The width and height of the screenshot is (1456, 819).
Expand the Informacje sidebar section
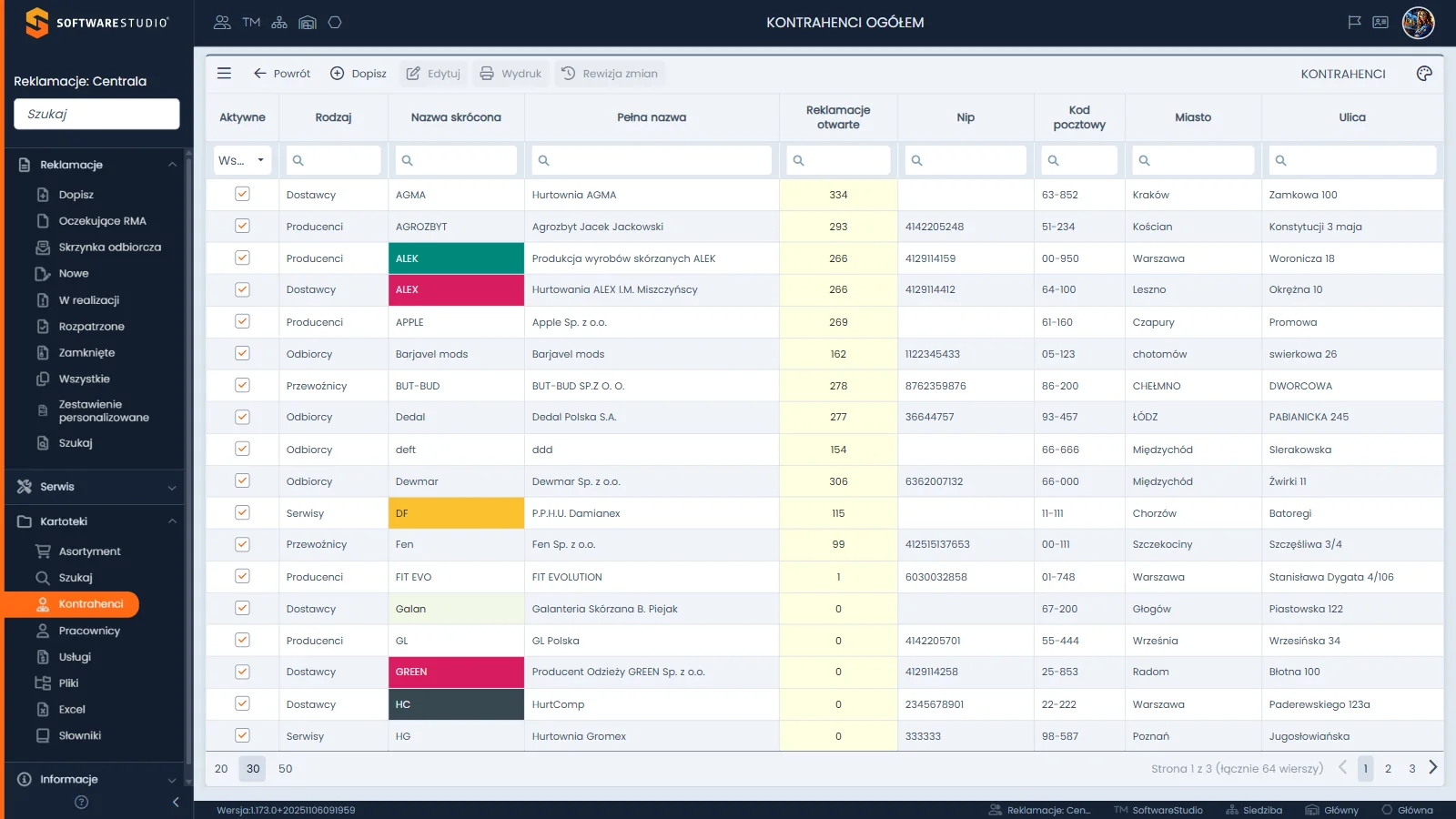[x=172, y=780]
